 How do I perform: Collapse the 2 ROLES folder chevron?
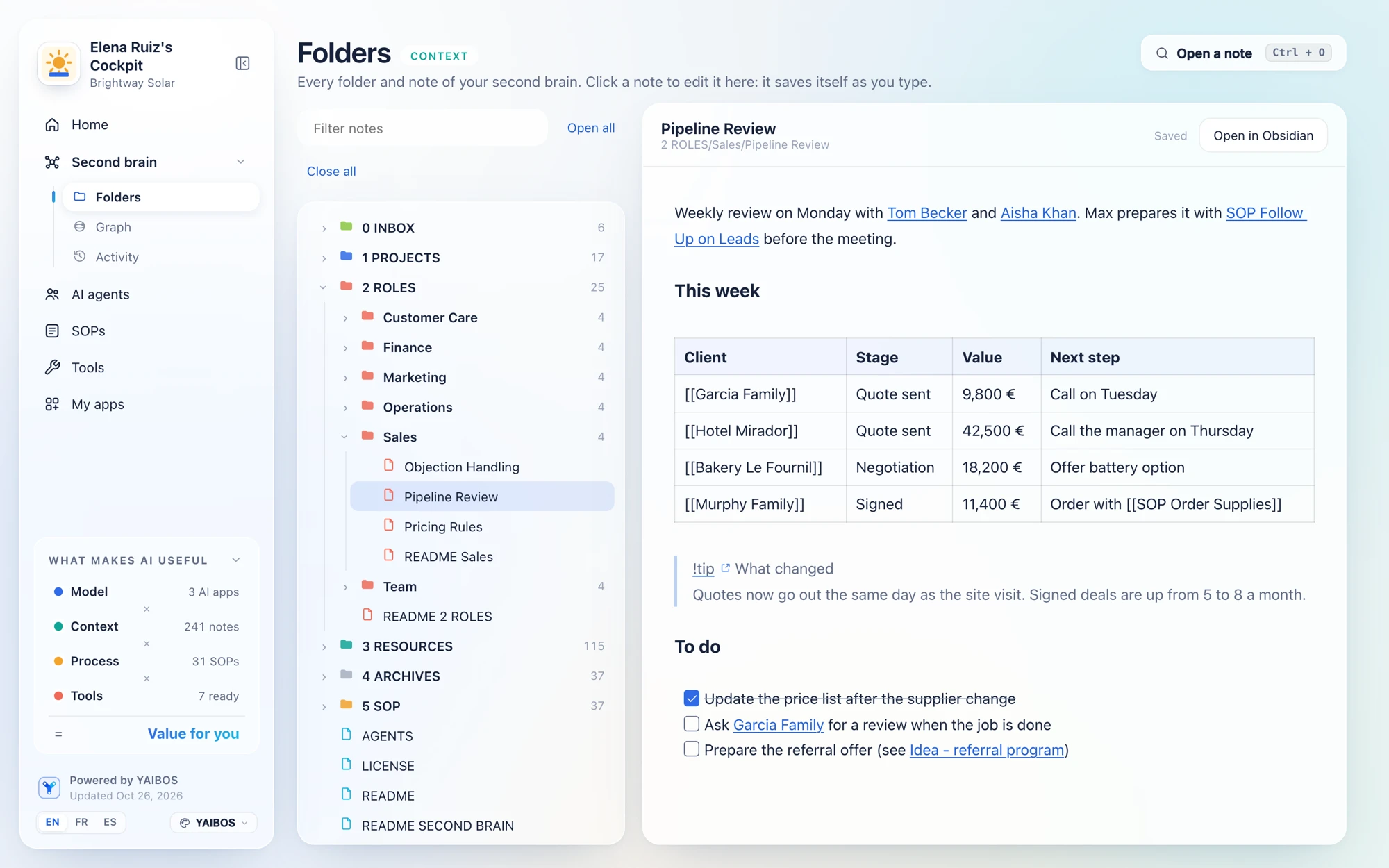[323, 287]
